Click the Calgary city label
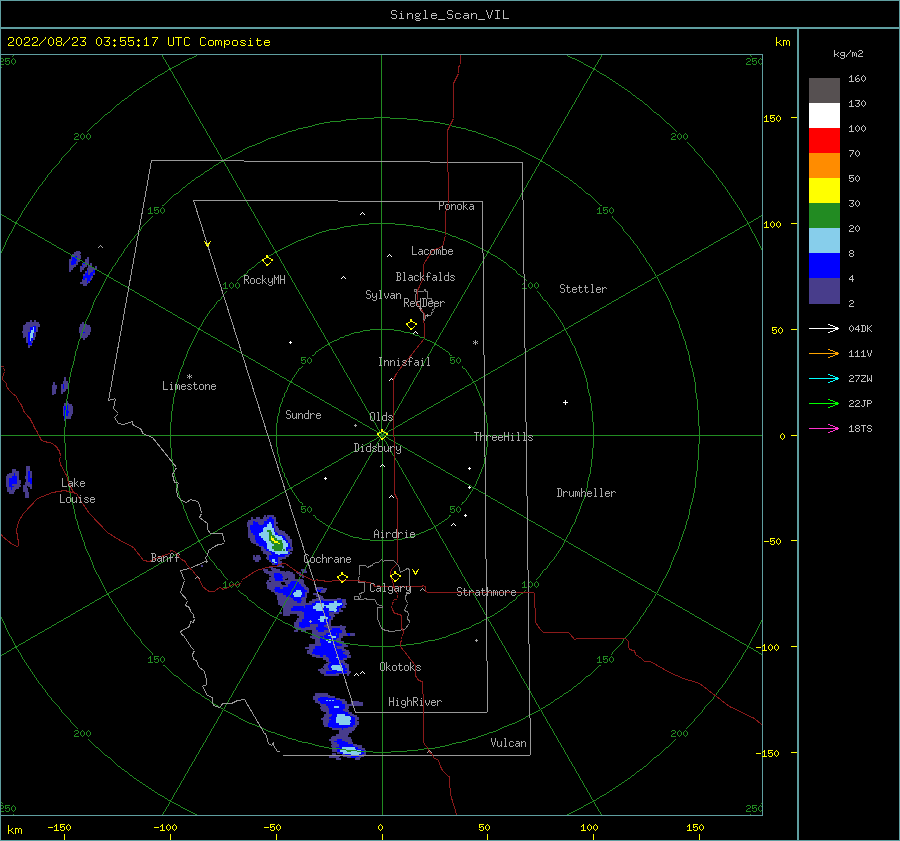Screen dimensions: 900x841 coord(390,588)
